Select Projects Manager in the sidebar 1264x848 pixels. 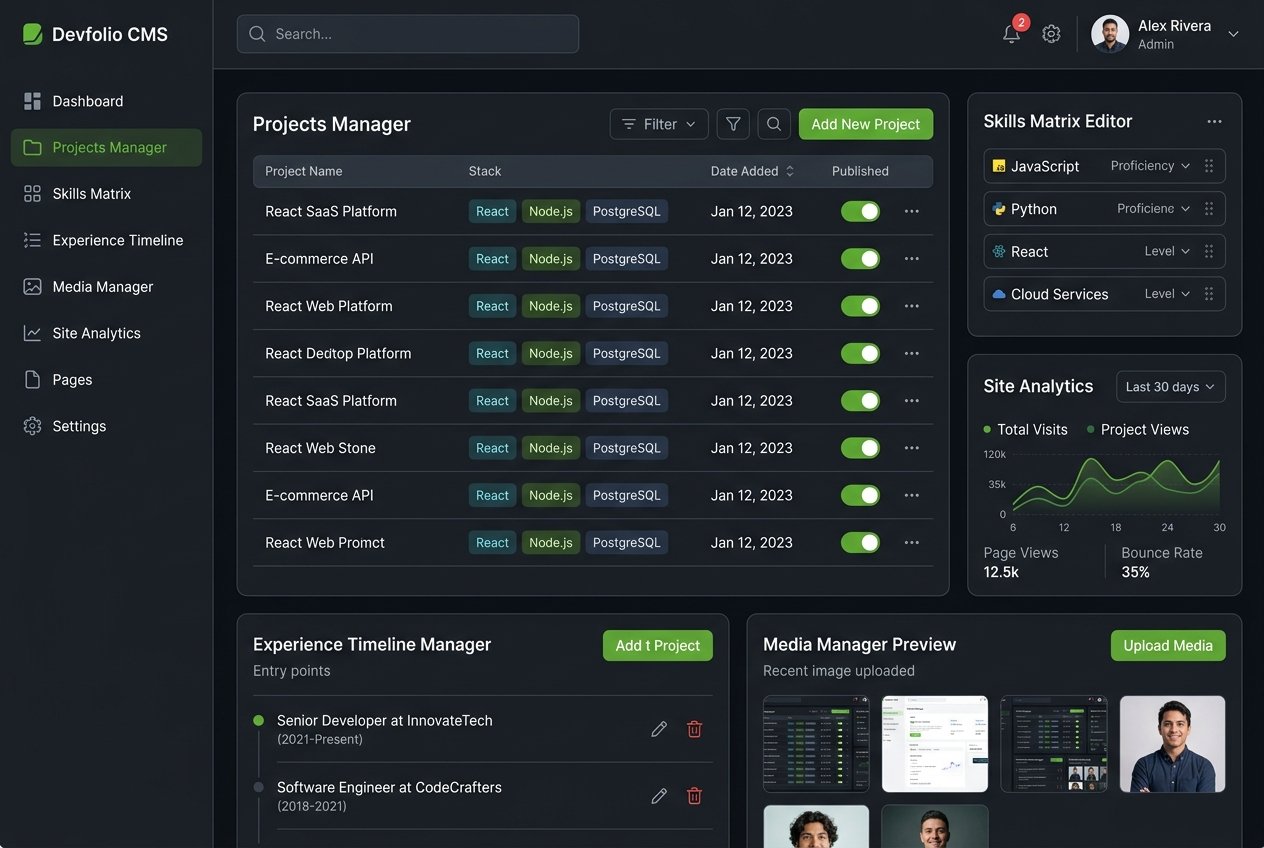point(106,147)
